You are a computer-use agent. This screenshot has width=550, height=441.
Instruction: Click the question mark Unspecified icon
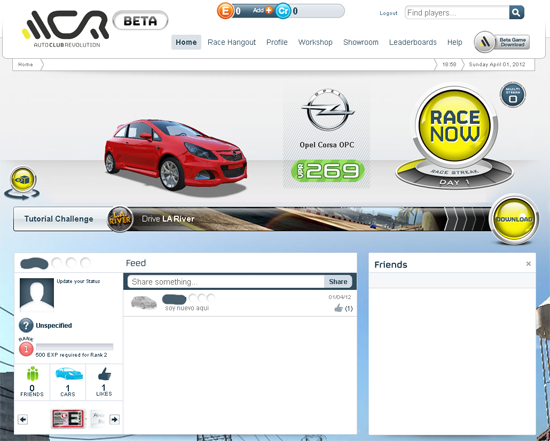26,325
